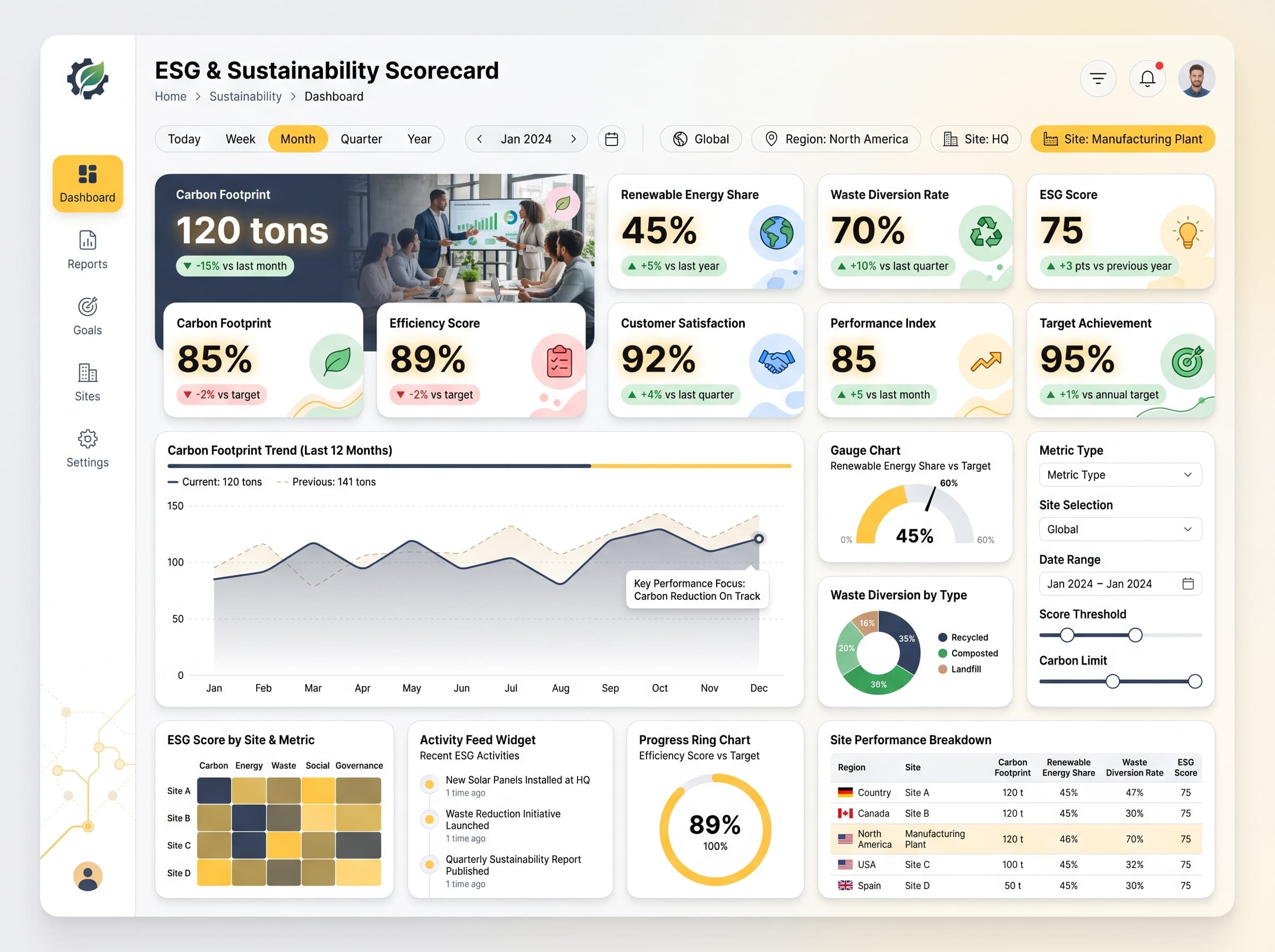Open the notifications bell
Image resolution: width=1275 pixels, height=952 pixels.
[1147, 79]
